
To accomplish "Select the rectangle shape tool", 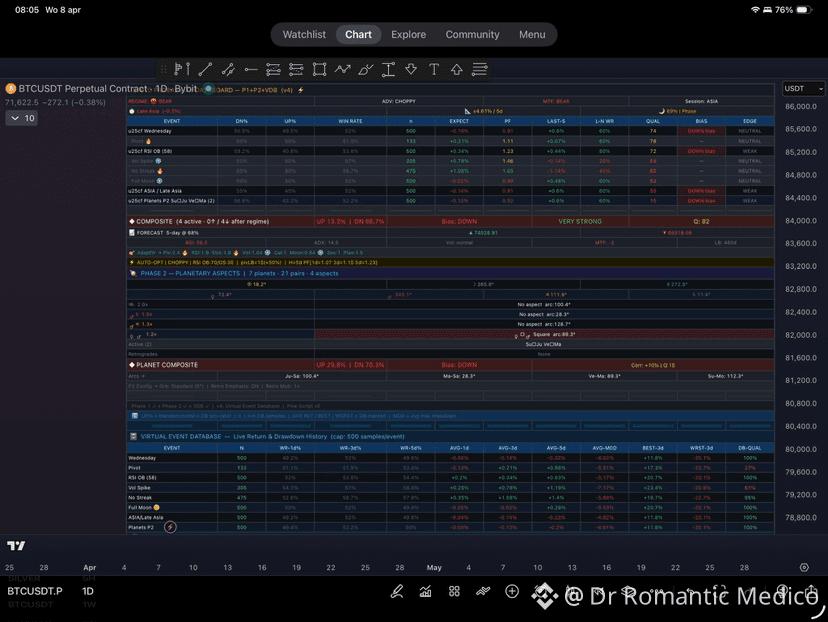I will 319,69.
